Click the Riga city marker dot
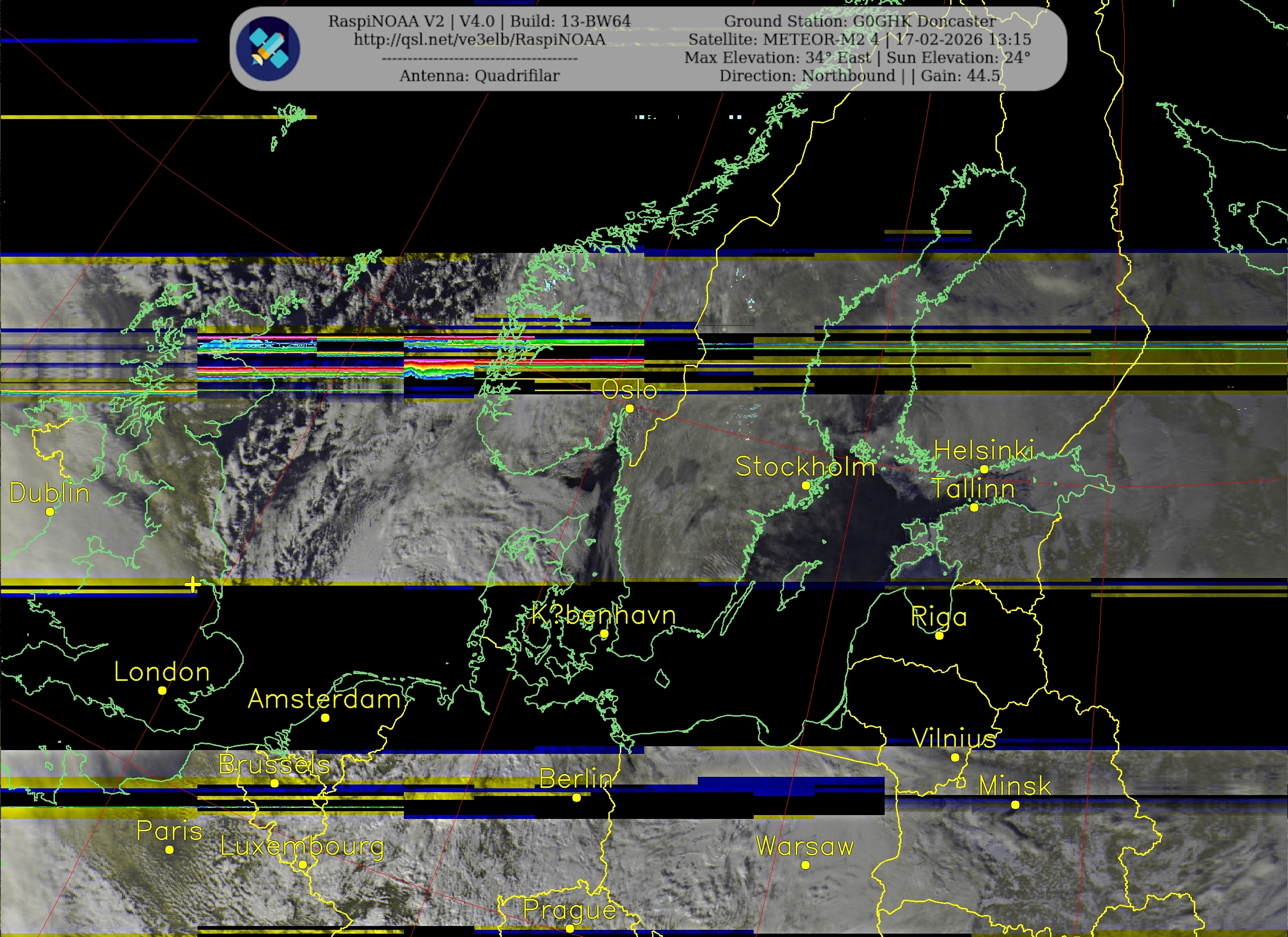 pos(939,635)
